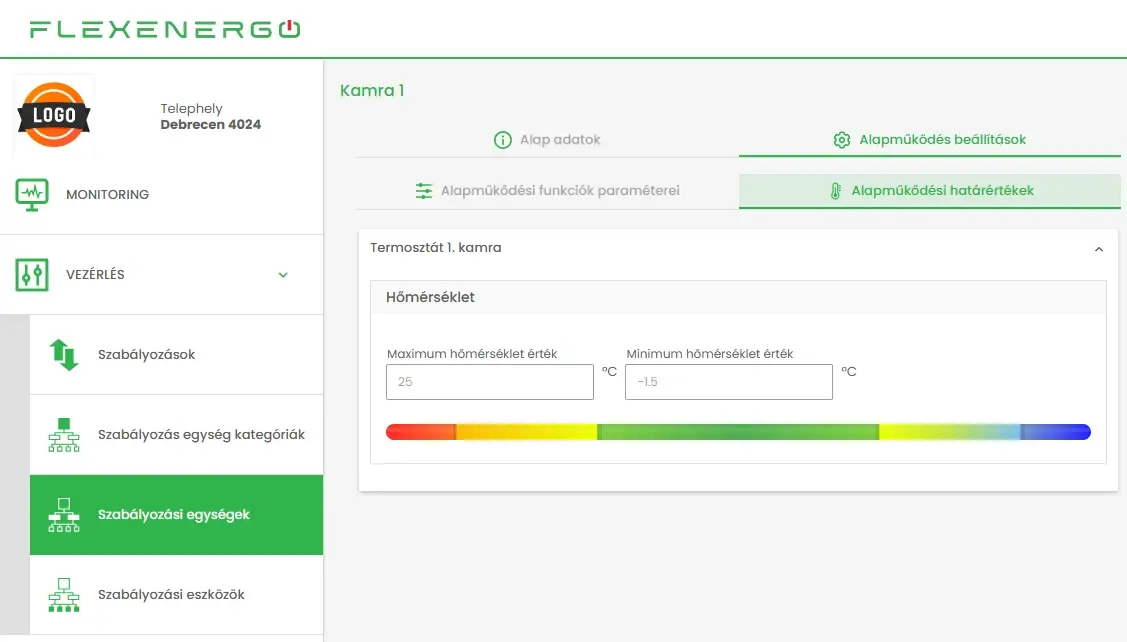This screenshot has width=1127, height=642.
Task: Collapse the Vezérlés menu with chevron
Action: pos(283,275)
